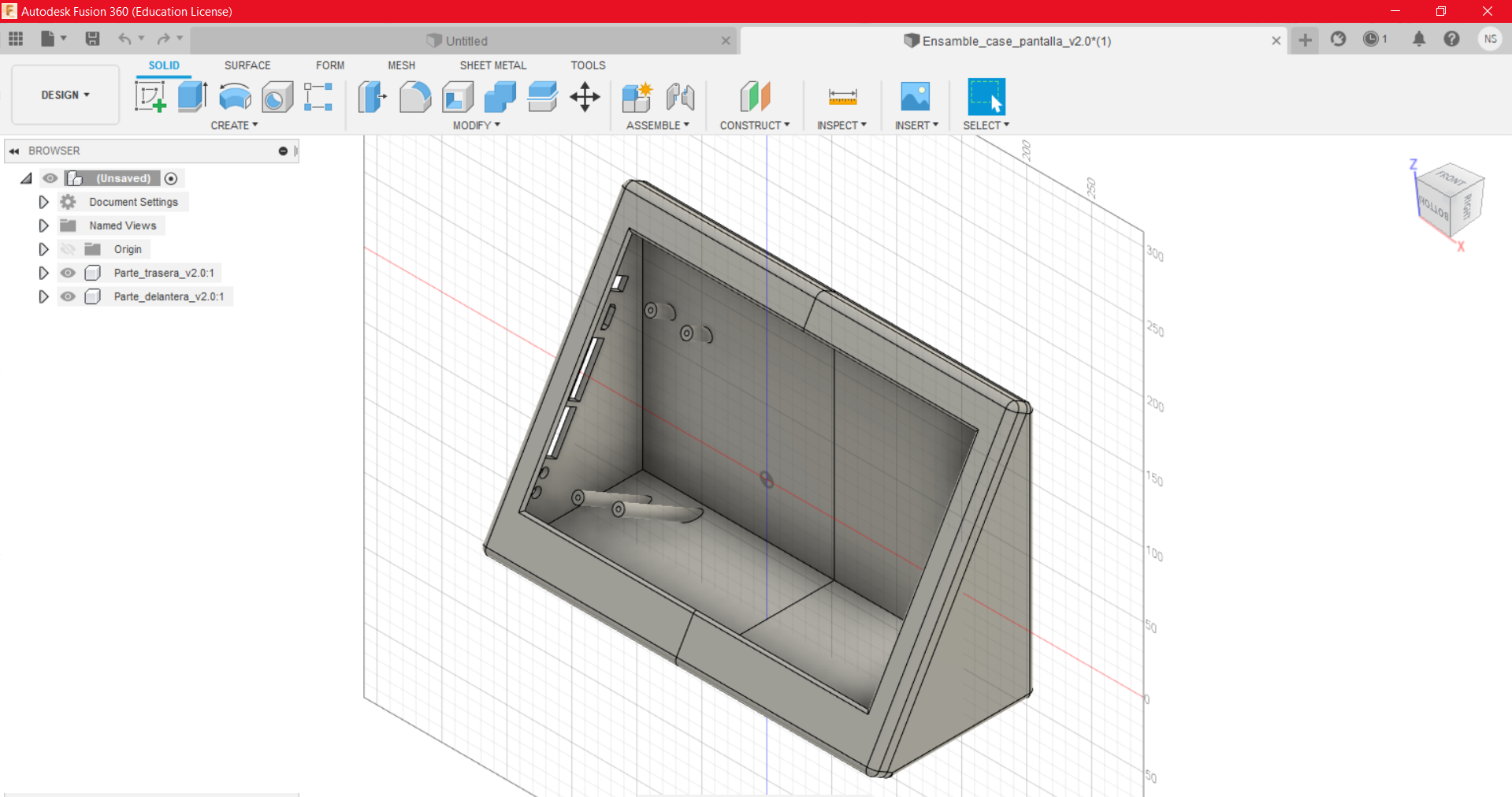Show the Origin folder
The image size is (1512, 797).
tap(68, 249)
